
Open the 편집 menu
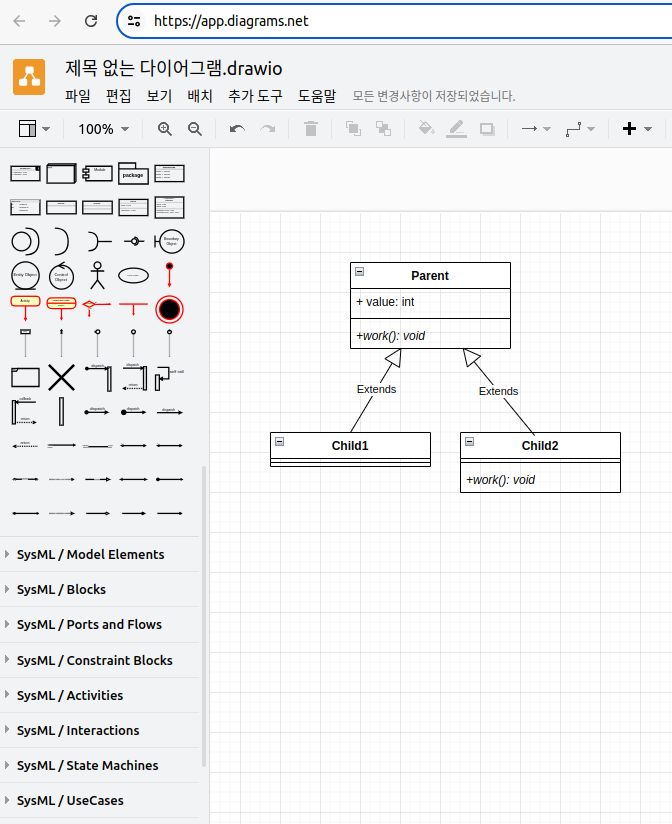[118, 96]
